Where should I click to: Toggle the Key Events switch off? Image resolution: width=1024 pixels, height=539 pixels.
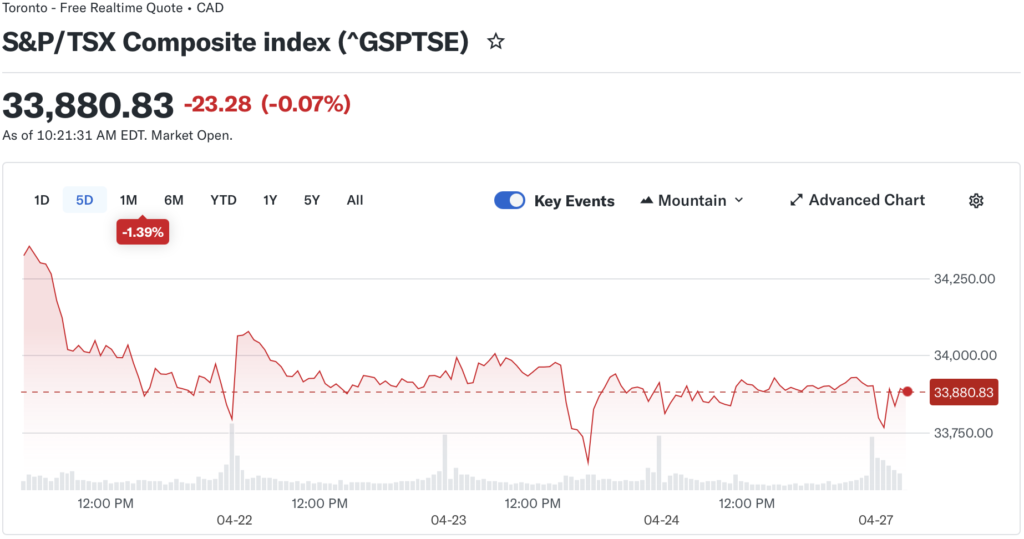tap(510, 200)
